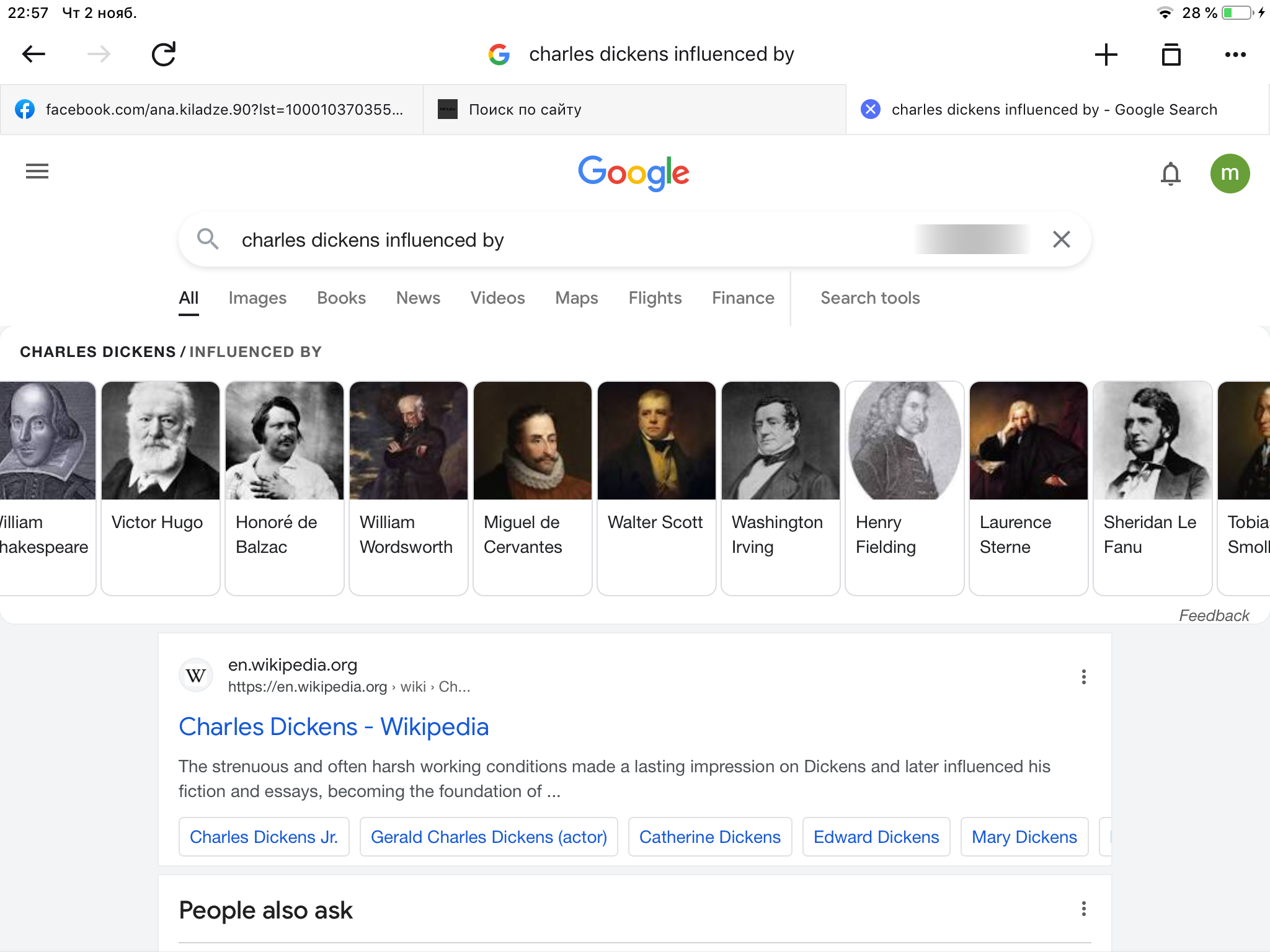The image size is (1270, 952).
Task: Open the Google hamburger menu
Action: coord(37,171)
